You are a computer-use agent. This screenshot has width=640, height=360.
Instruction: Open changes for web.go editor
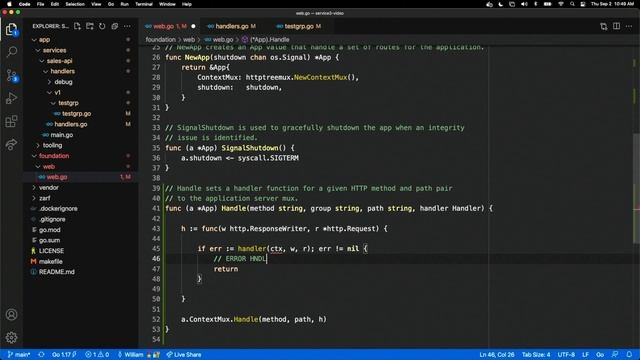(604, 27)
